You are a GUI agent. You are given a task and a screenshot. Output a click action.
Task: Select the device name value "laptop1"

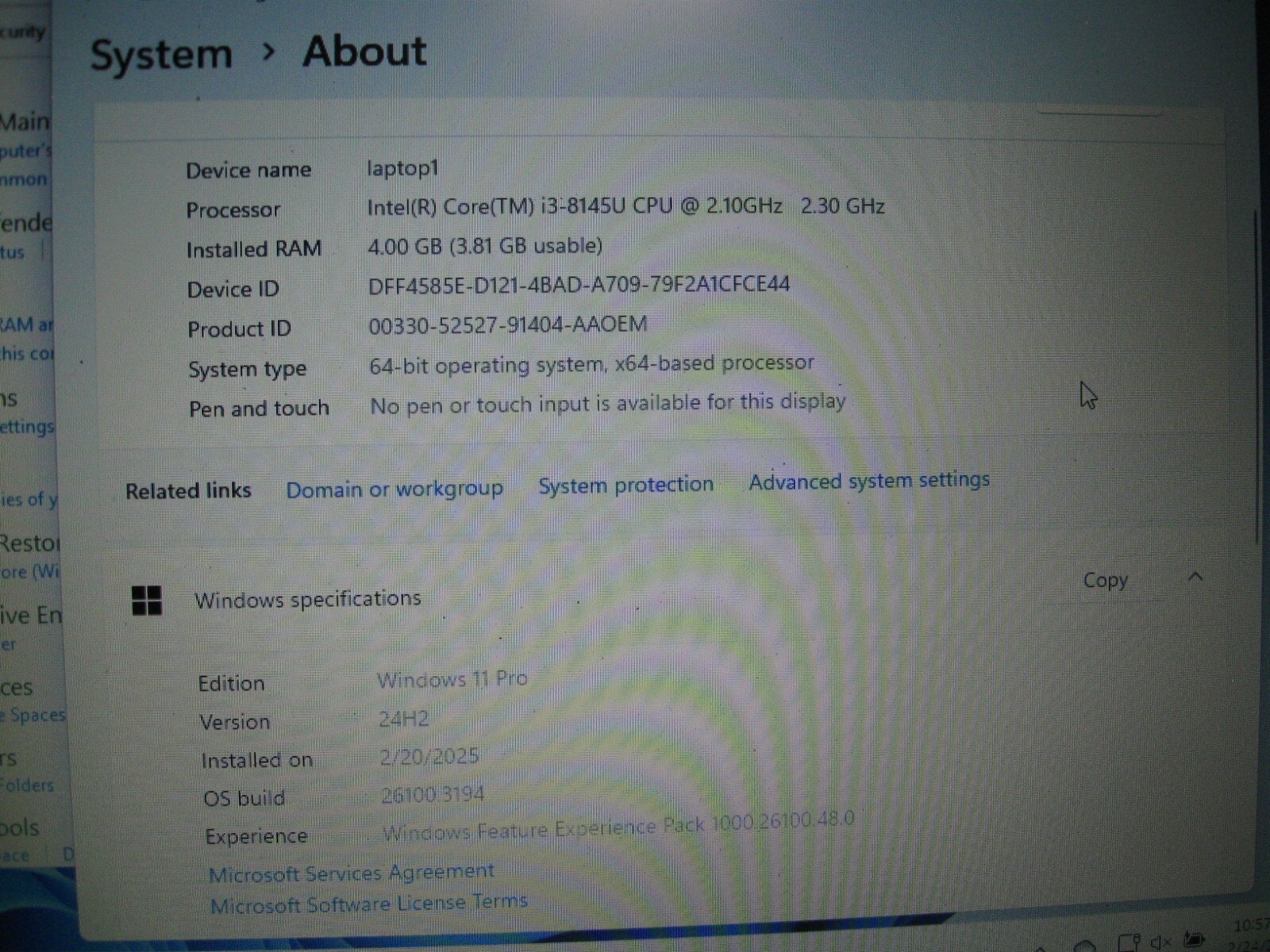point(402,168)
